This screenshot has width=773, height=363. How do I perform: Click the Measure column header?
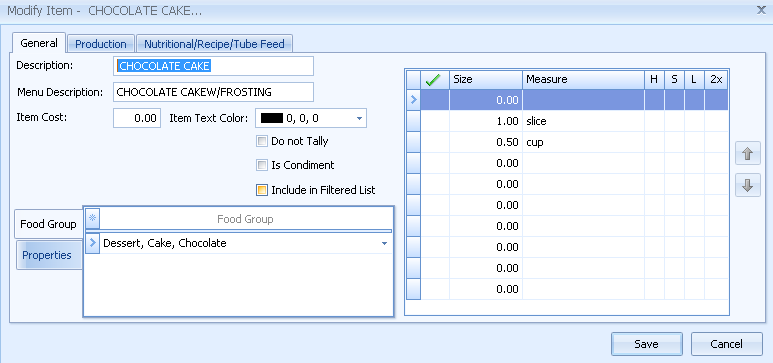583,79
